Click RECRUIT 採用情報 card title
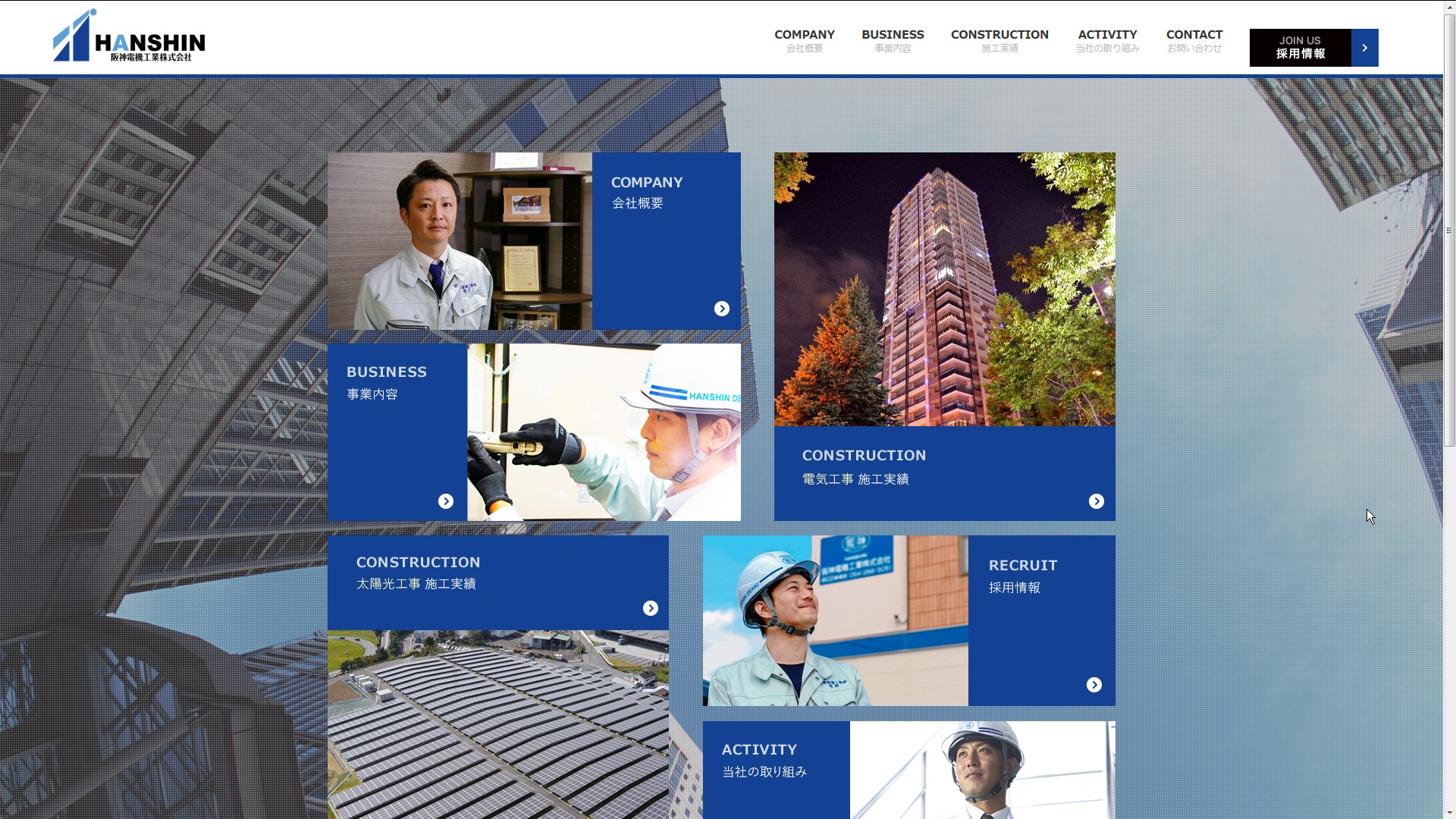Screen dimensions: 1456x819 coord(1022,576)
